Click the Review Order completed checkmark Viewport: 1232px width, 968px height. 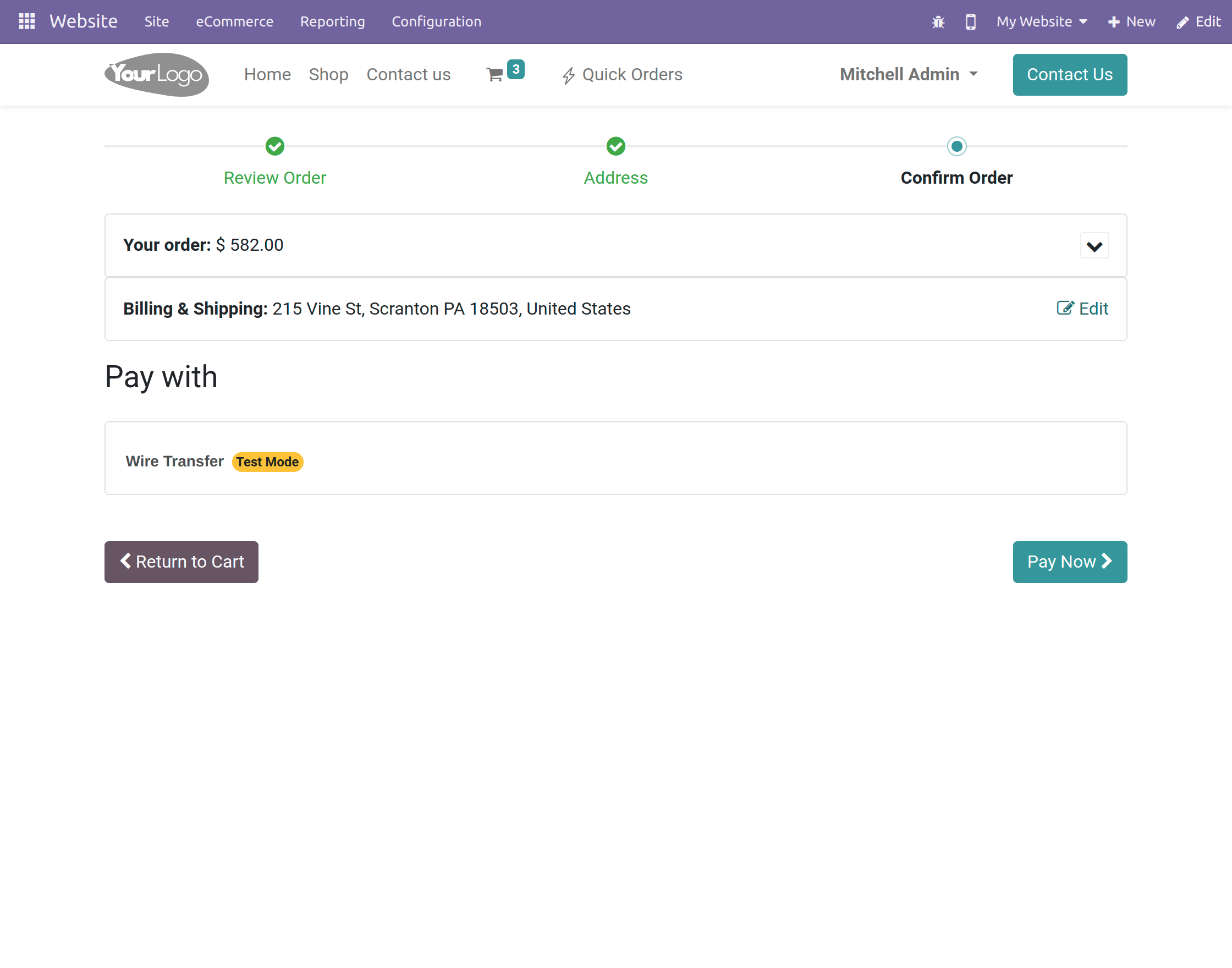tap(274, 146)
